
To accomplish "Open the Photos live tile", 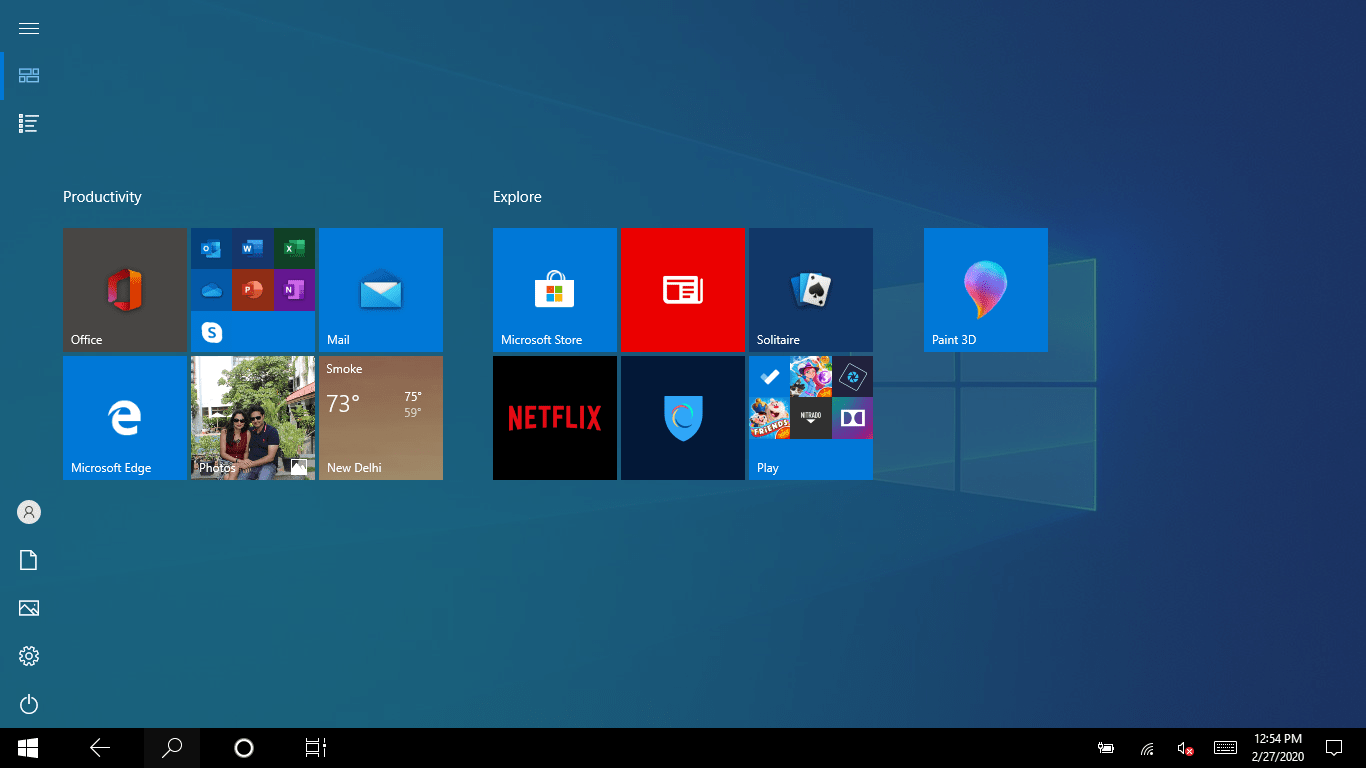I will click(253, 418).
